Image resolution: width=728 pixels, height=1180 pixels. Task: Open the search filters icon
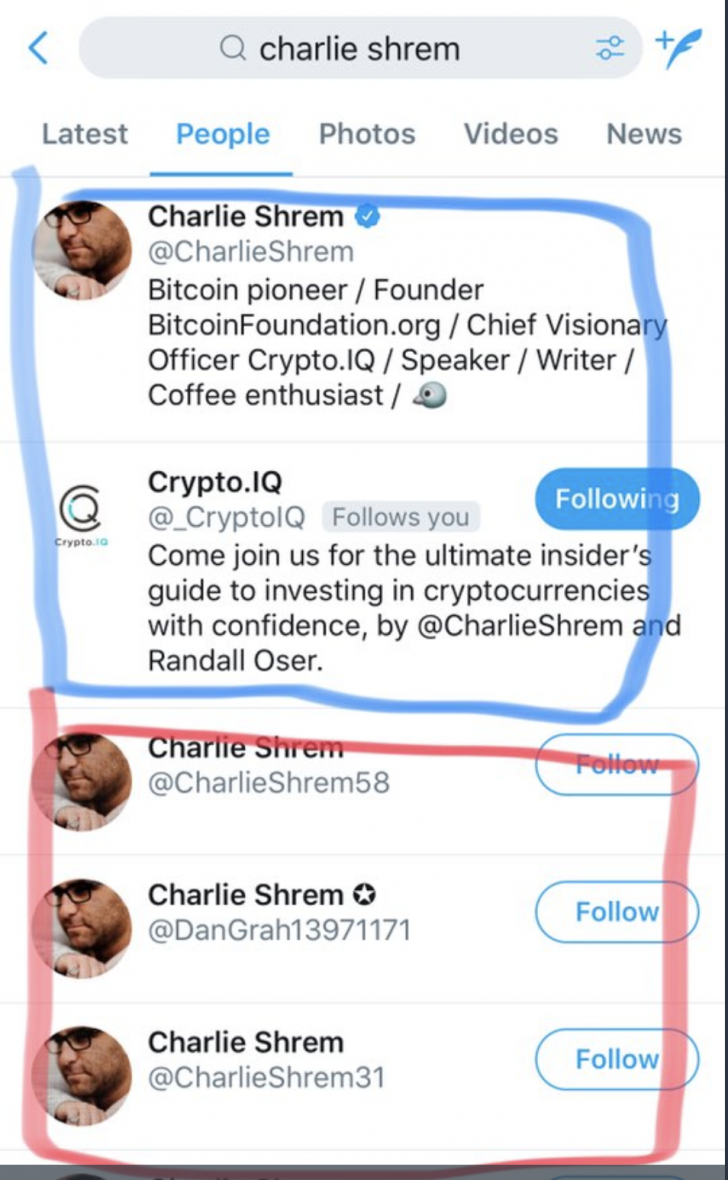point(612,46)
